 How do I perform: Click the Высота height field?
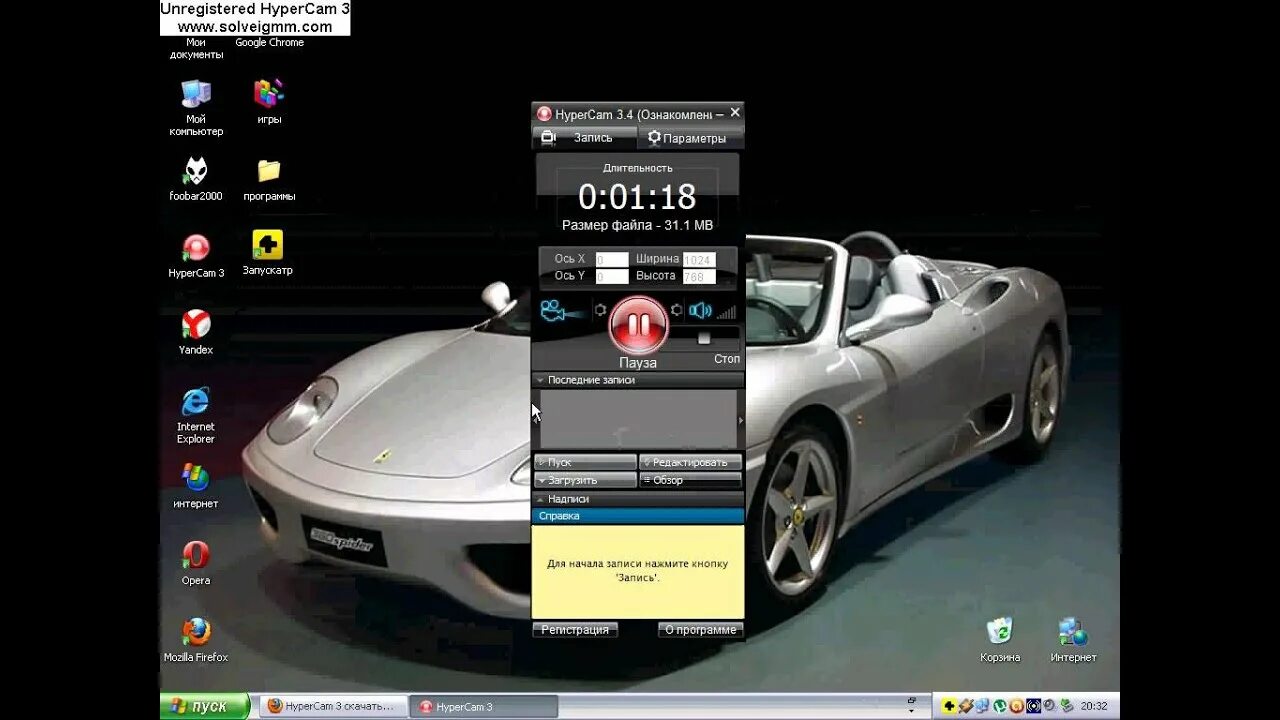click(x=699, y=276)
